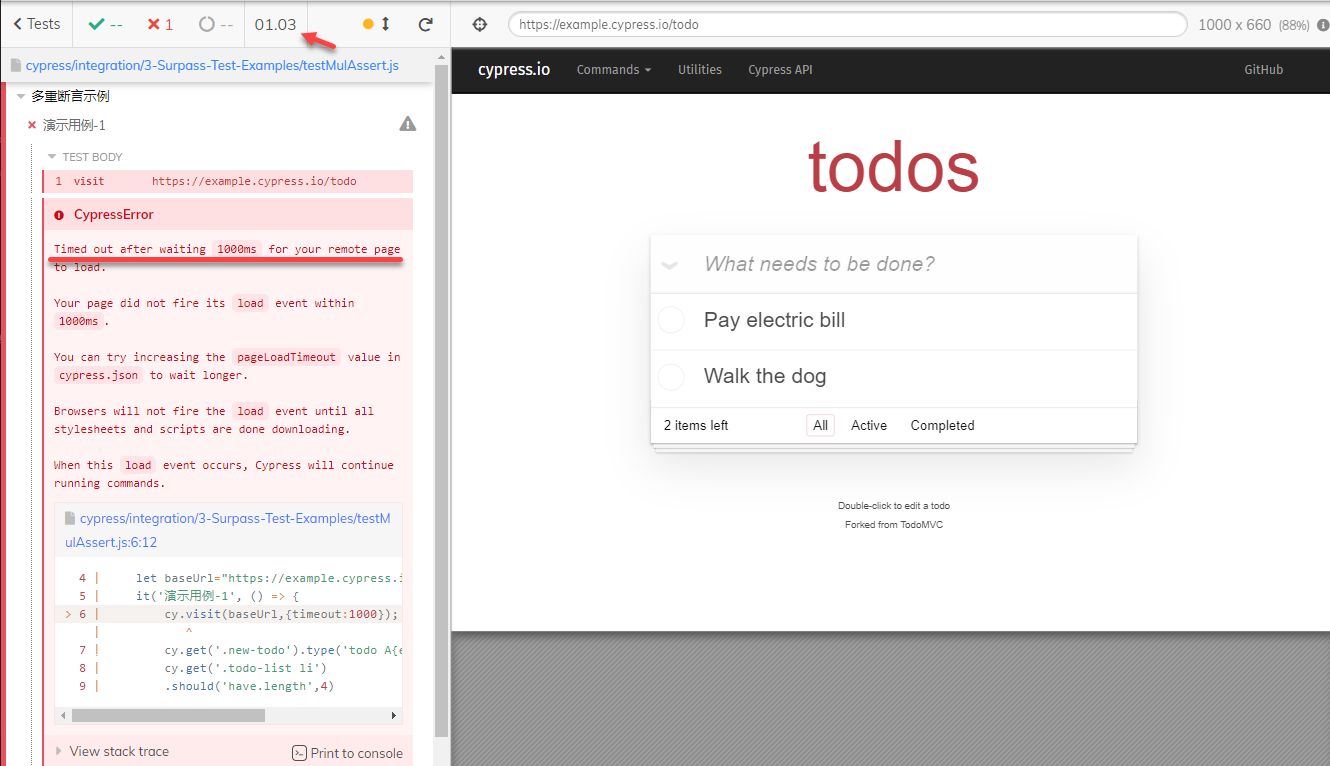Screen dimensions: 1330x766
Task: Select the All filter
Action: (x=821, y=425)
